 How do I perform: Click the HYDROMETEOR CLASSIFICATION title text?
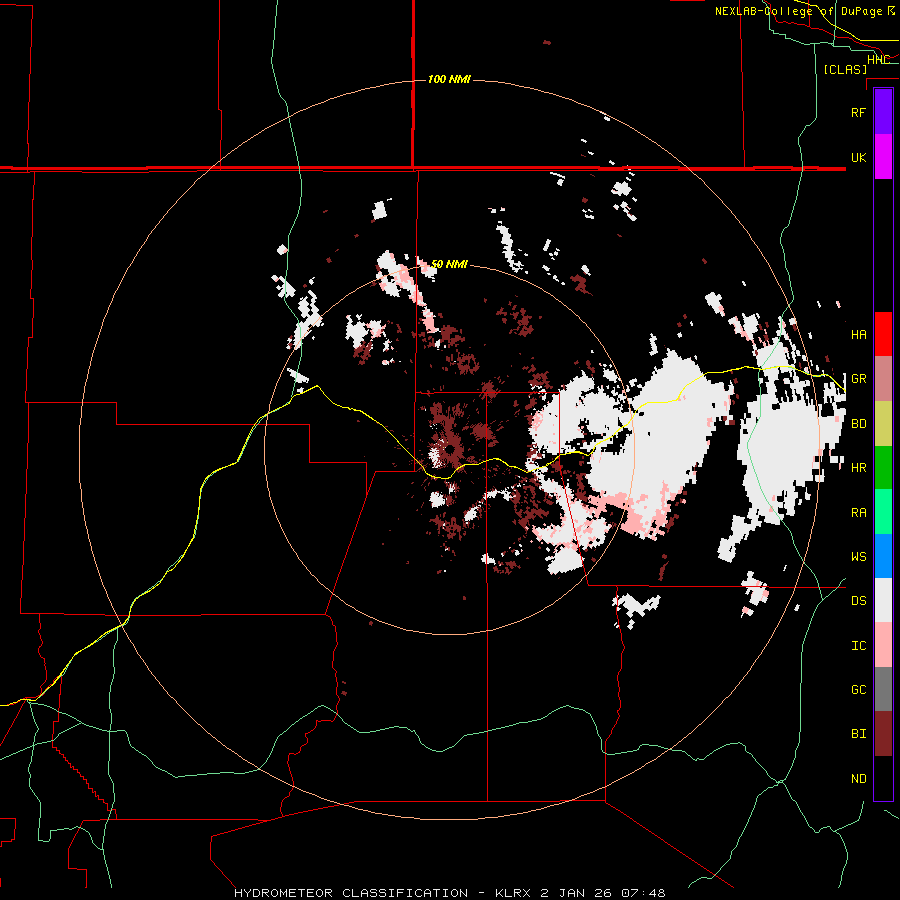coord(351,893)
